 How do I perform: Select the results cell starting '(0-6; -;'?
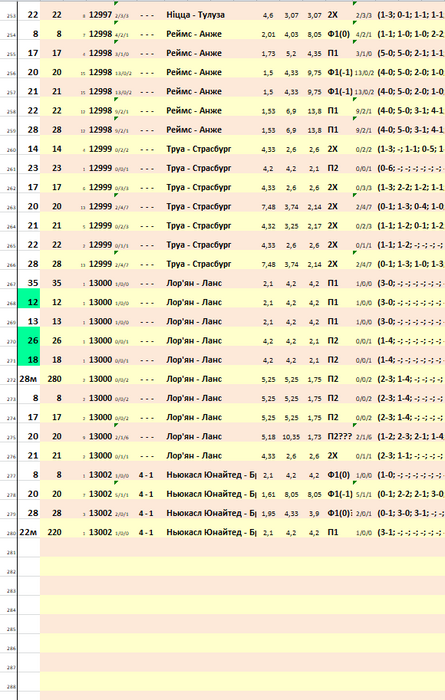[x=411, y=168]
